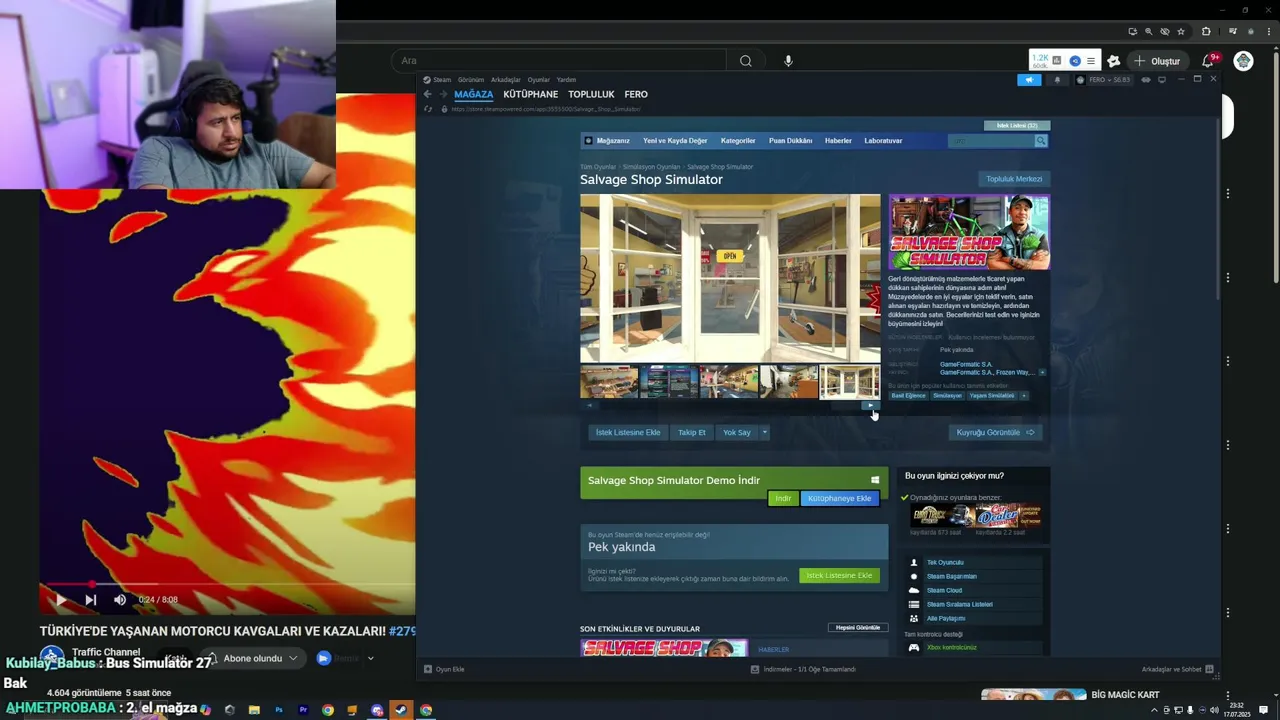Viewport: 1280px width, 720px height.
Task: Click YouTube search magnifier button
Action: [x=745, y=61]
